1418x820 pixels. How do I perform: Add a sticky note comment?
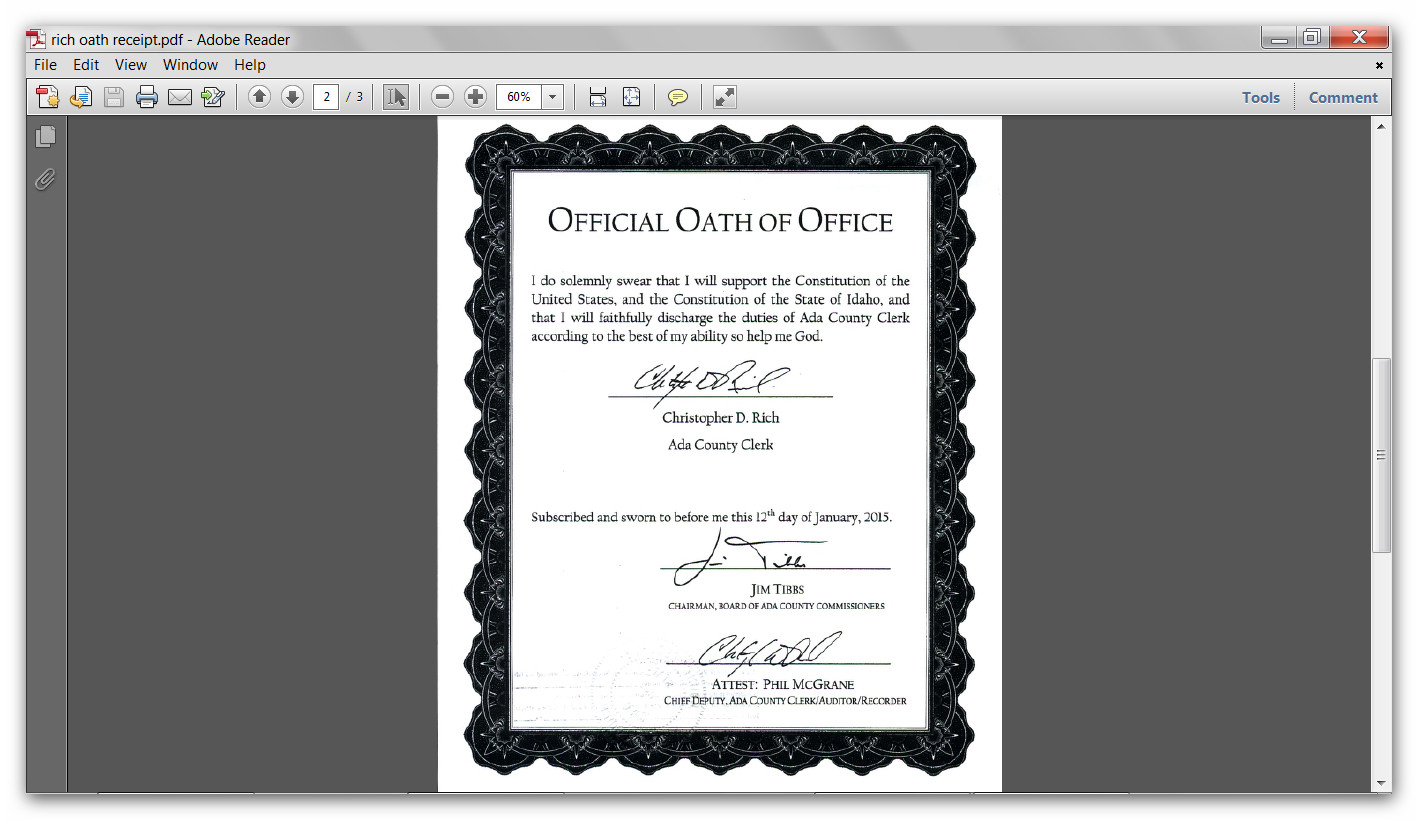click(x=678, y=97)
